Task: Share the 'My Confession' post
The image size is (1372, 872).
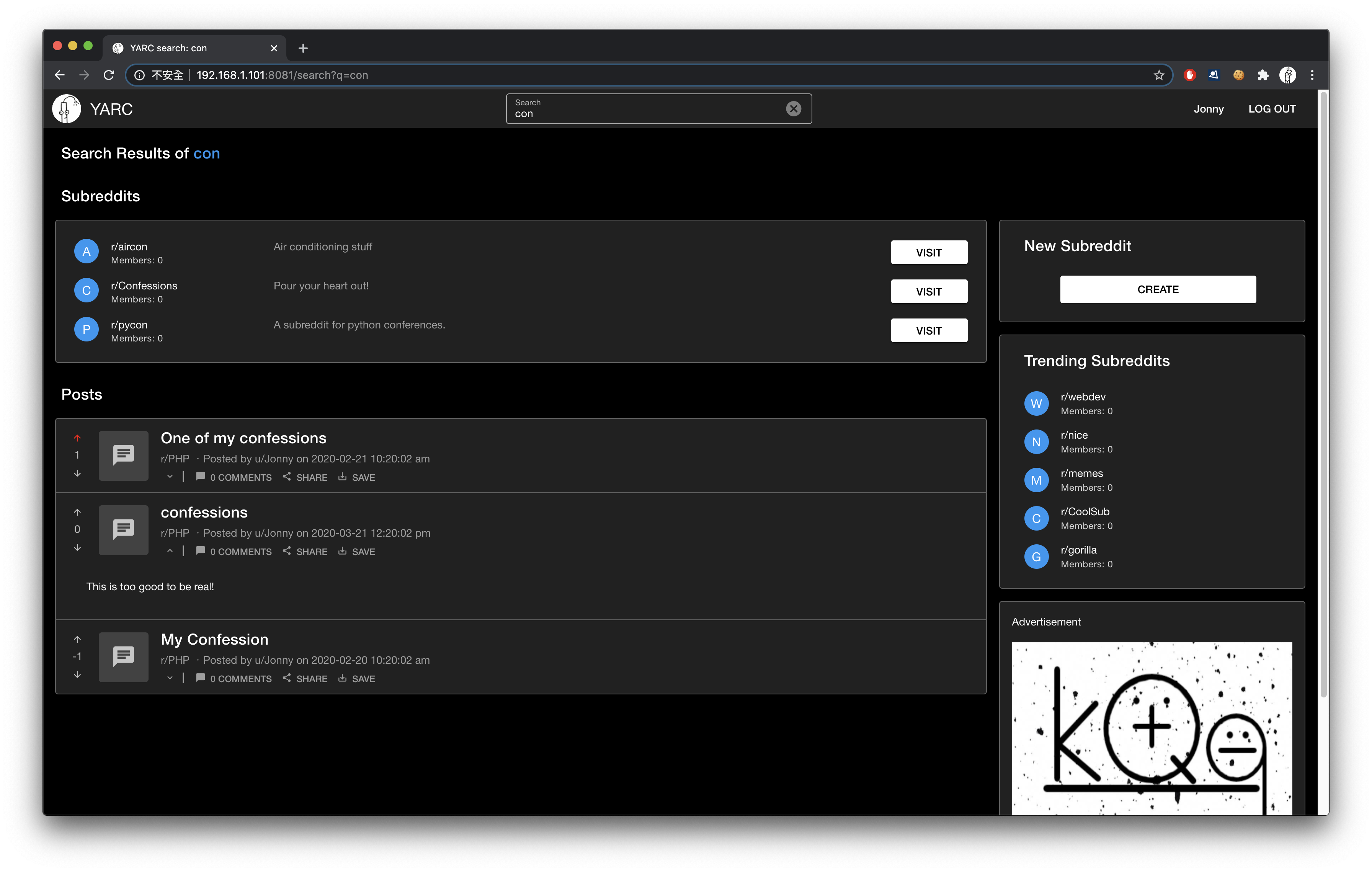Action: (305, 678)
